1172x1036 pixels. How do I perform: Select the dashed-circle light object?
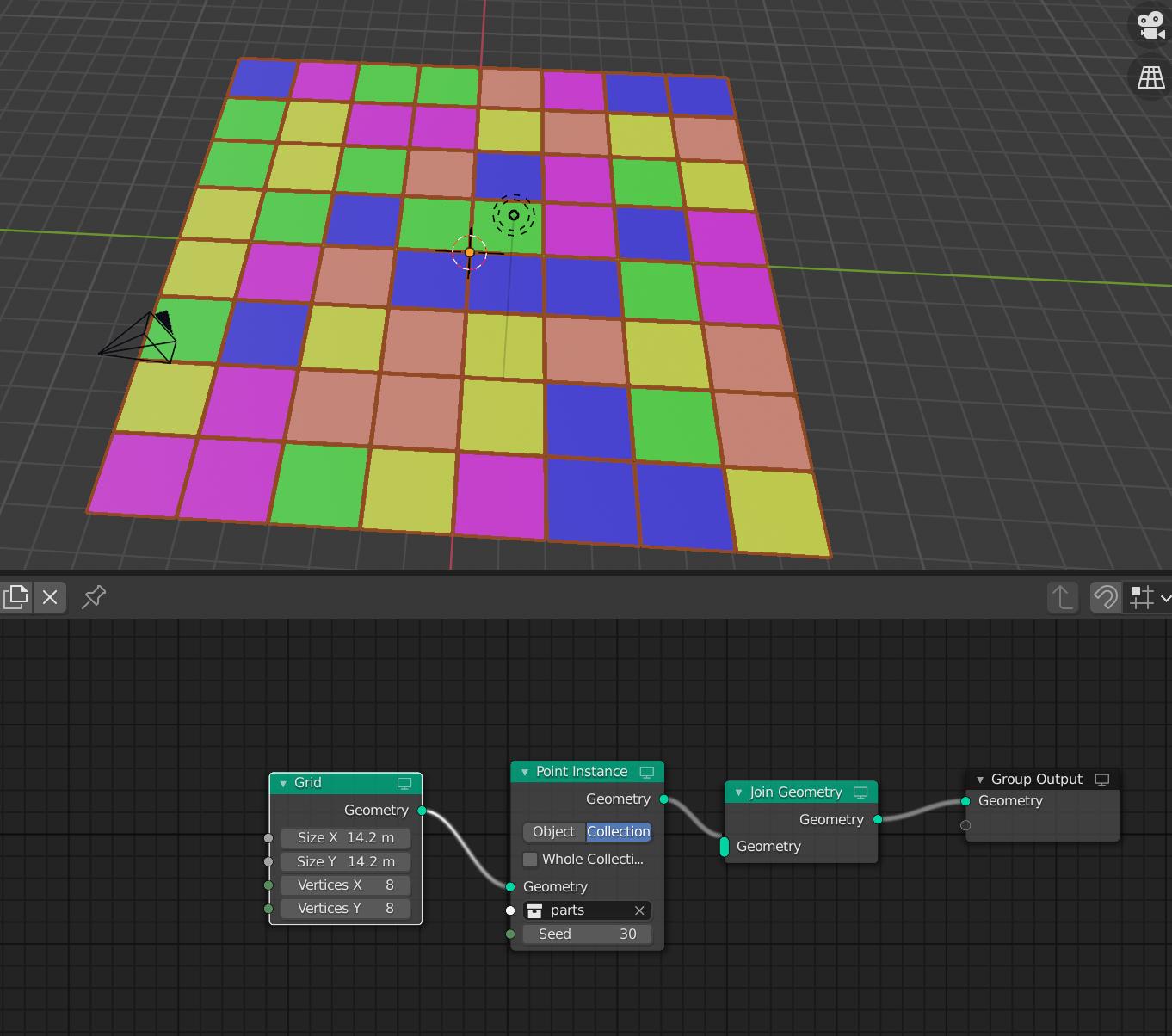click(x=514, y=215)
